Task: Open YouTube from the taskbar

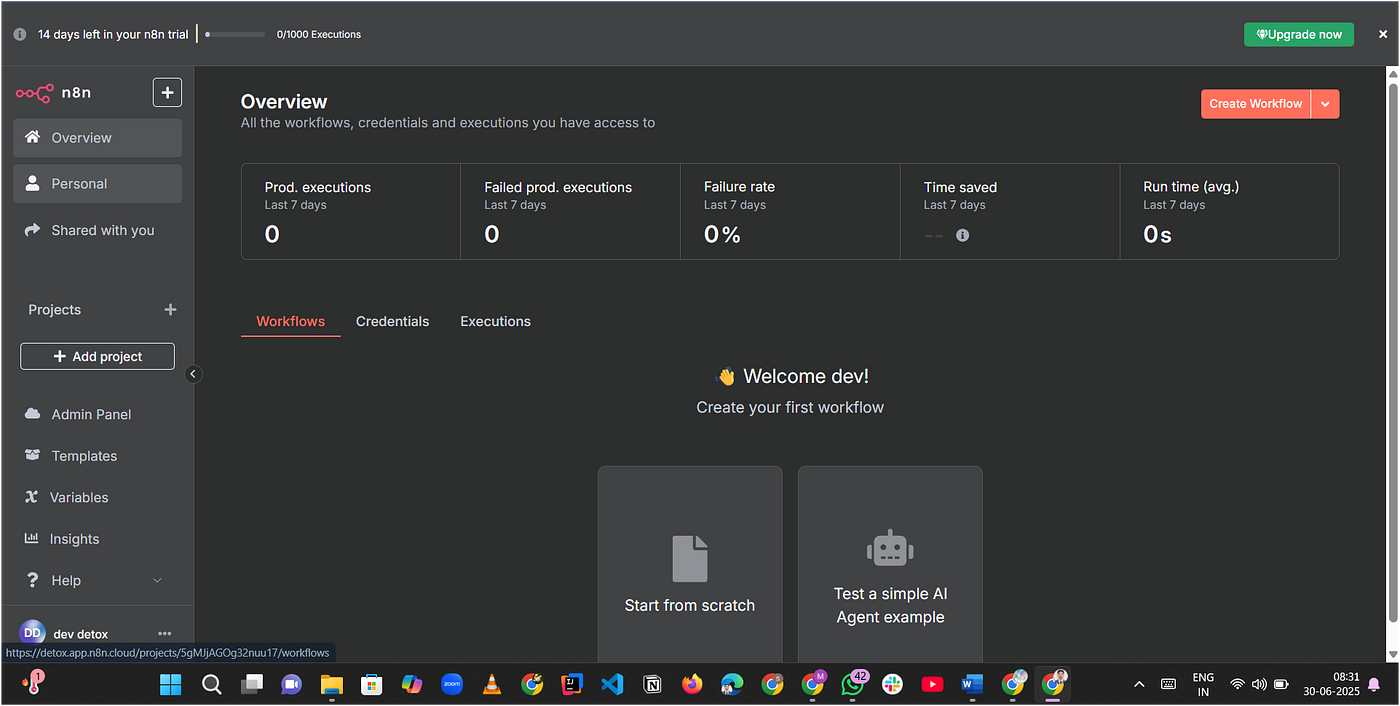Action: [932, 684]
